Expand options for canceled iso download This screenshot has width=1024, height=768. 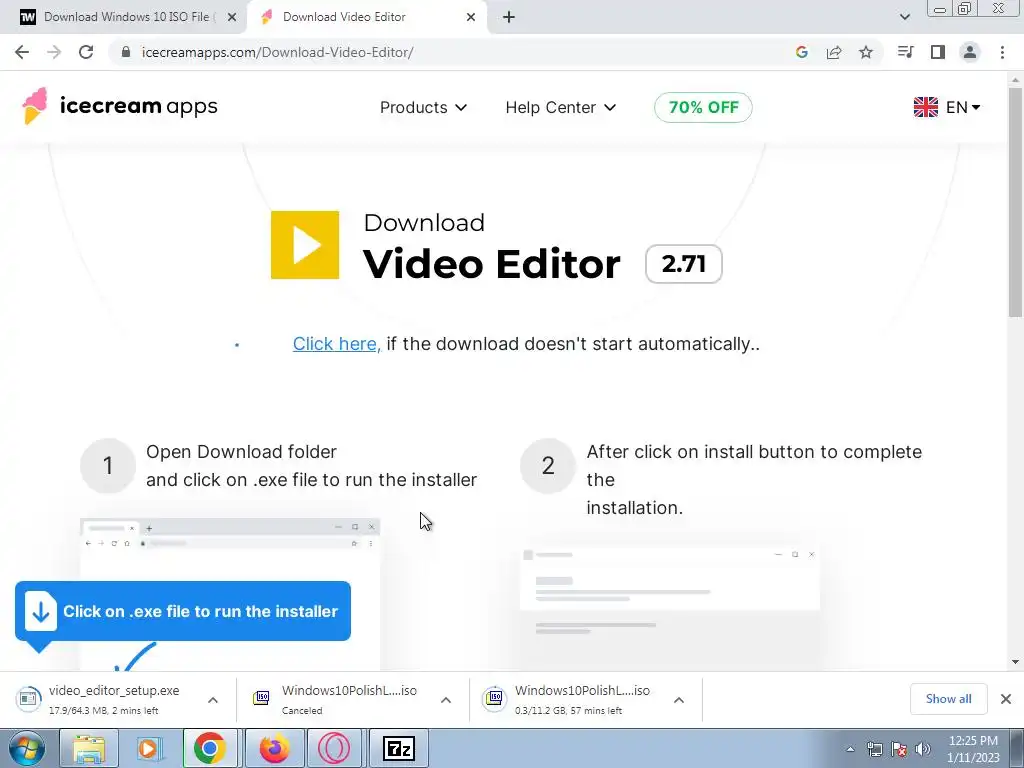point(446,700)
